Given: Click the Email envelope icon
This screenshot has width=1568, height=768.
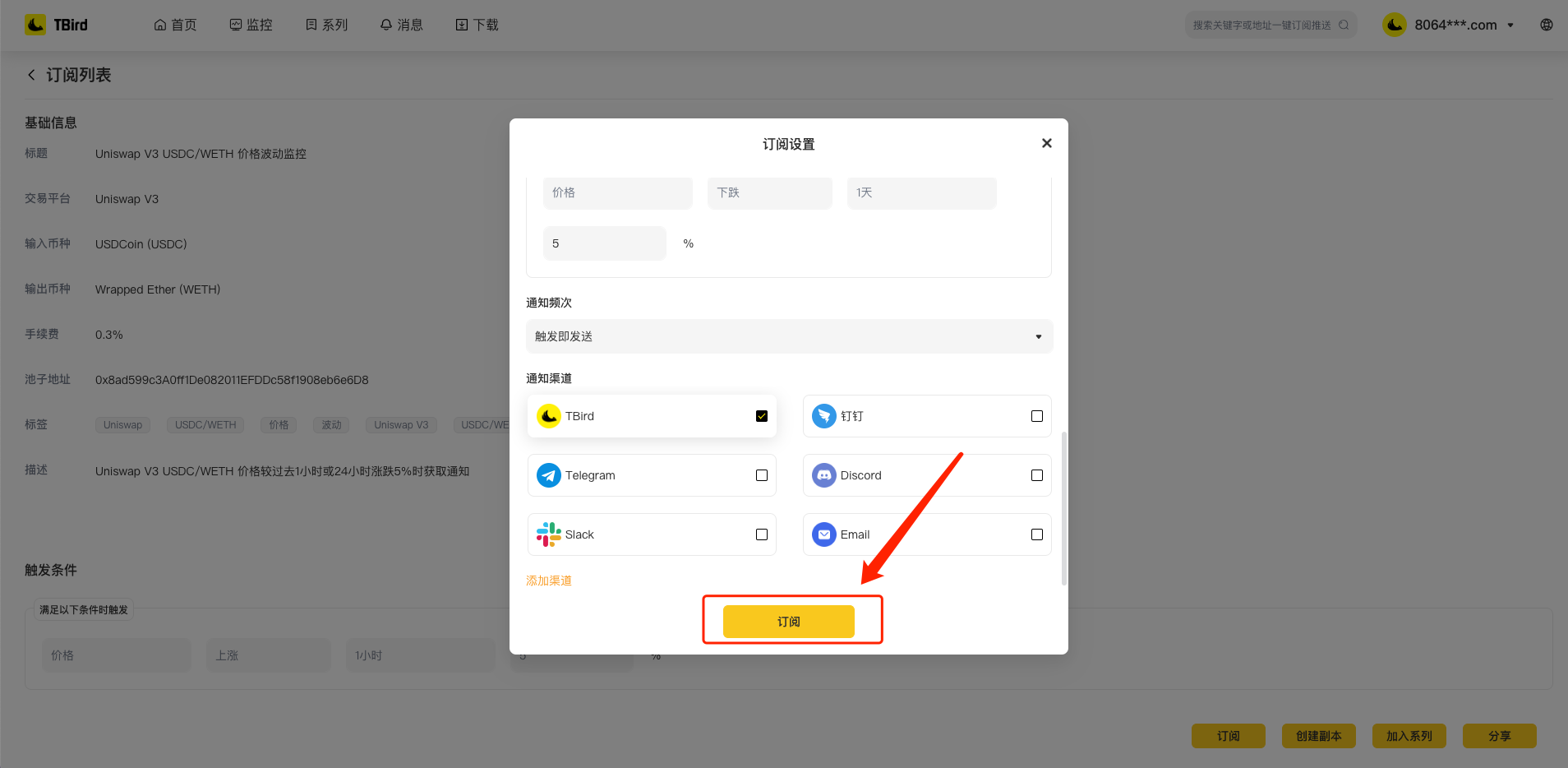Looking at the screenshot, I should (823, 534).
